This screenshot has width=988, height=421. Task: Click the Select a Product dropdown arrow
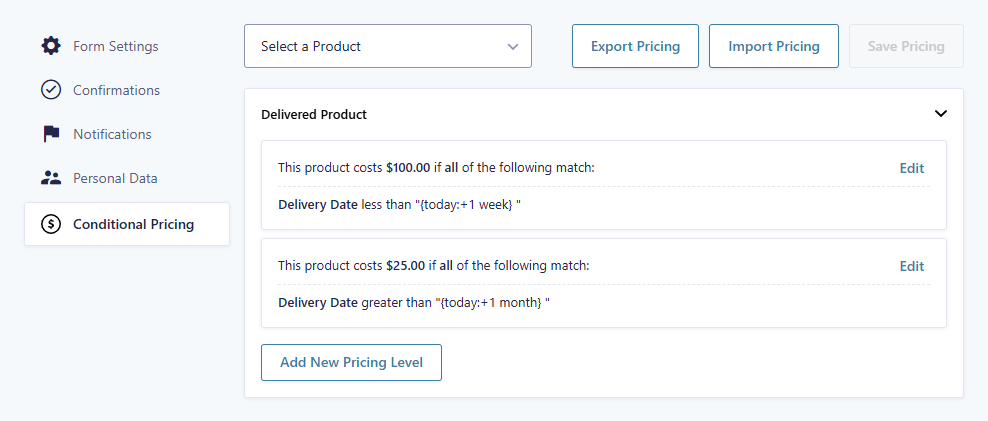click(x=513, y=47)
